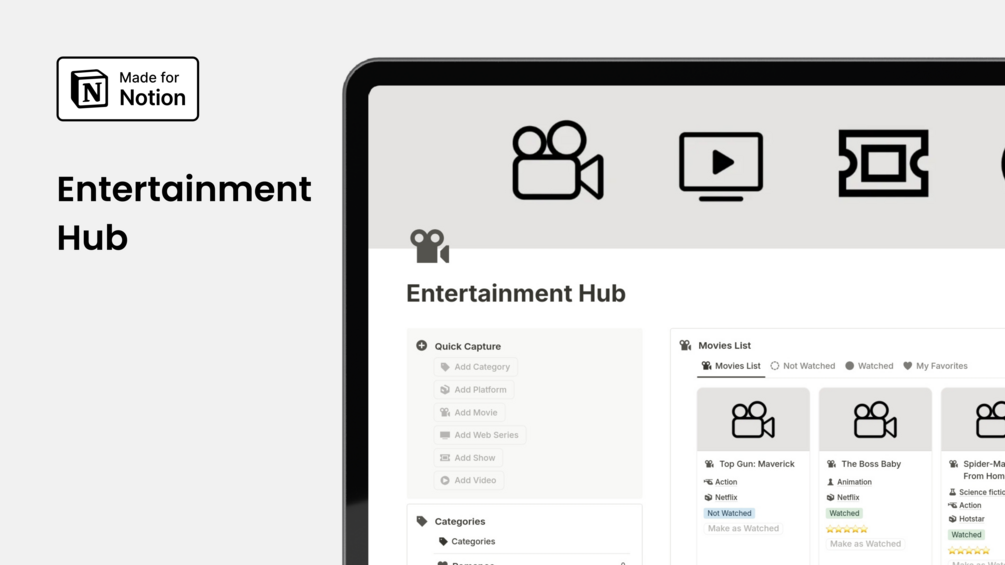Click the Categories tag icon

(421, 521)
